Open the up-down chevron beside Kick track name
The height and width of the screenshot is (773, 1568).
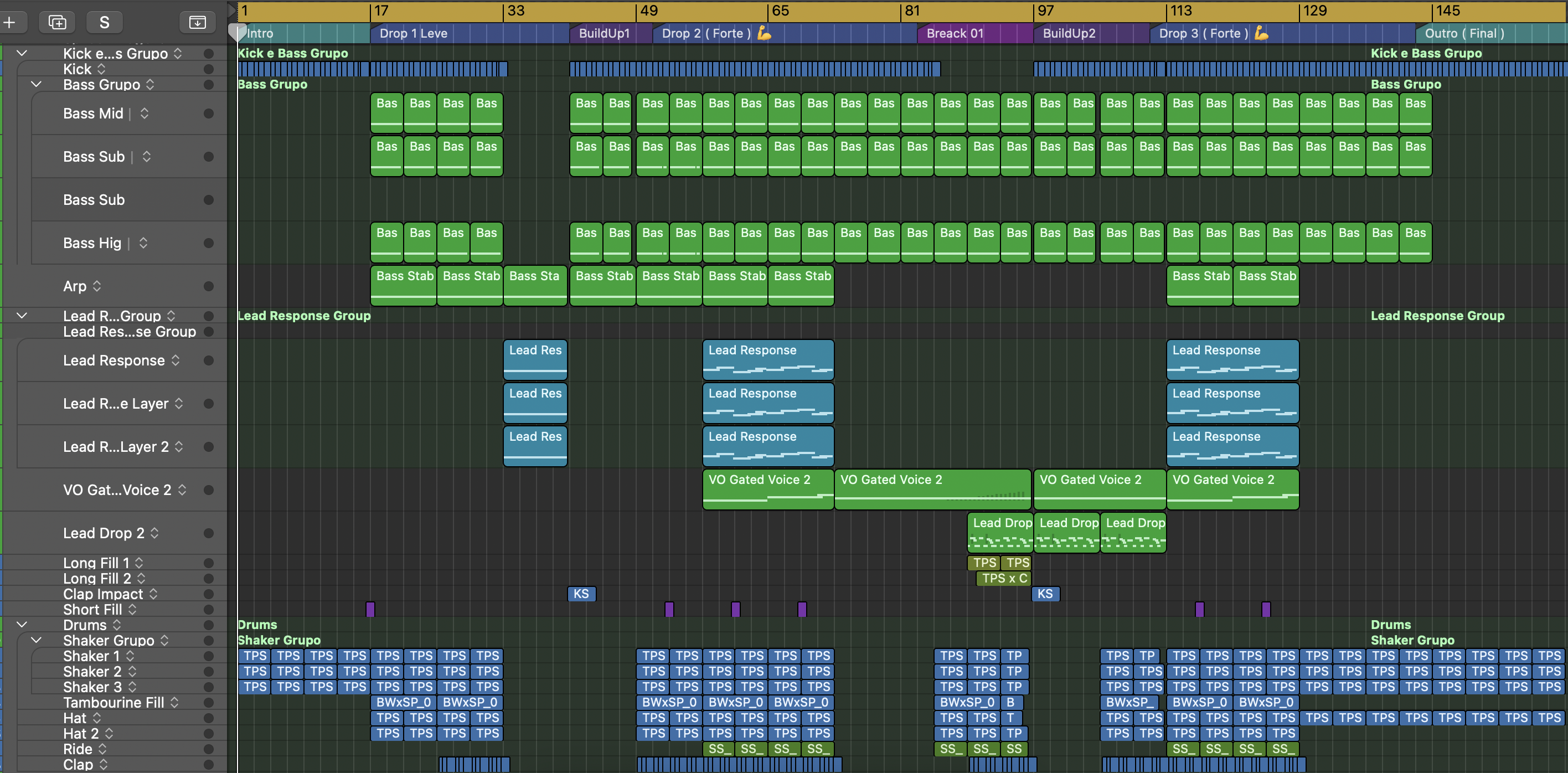pyautogui.click(x=102, y=69)
